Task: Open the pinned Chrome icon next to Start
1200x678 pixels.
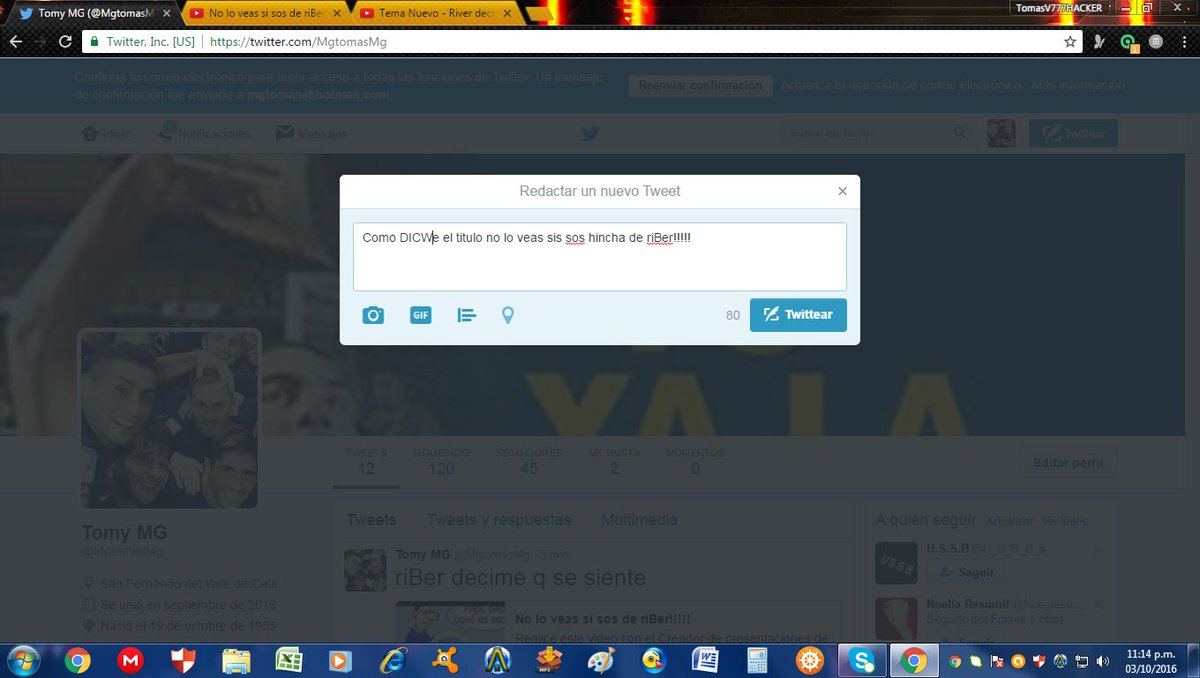Action: tap(78, 660)
